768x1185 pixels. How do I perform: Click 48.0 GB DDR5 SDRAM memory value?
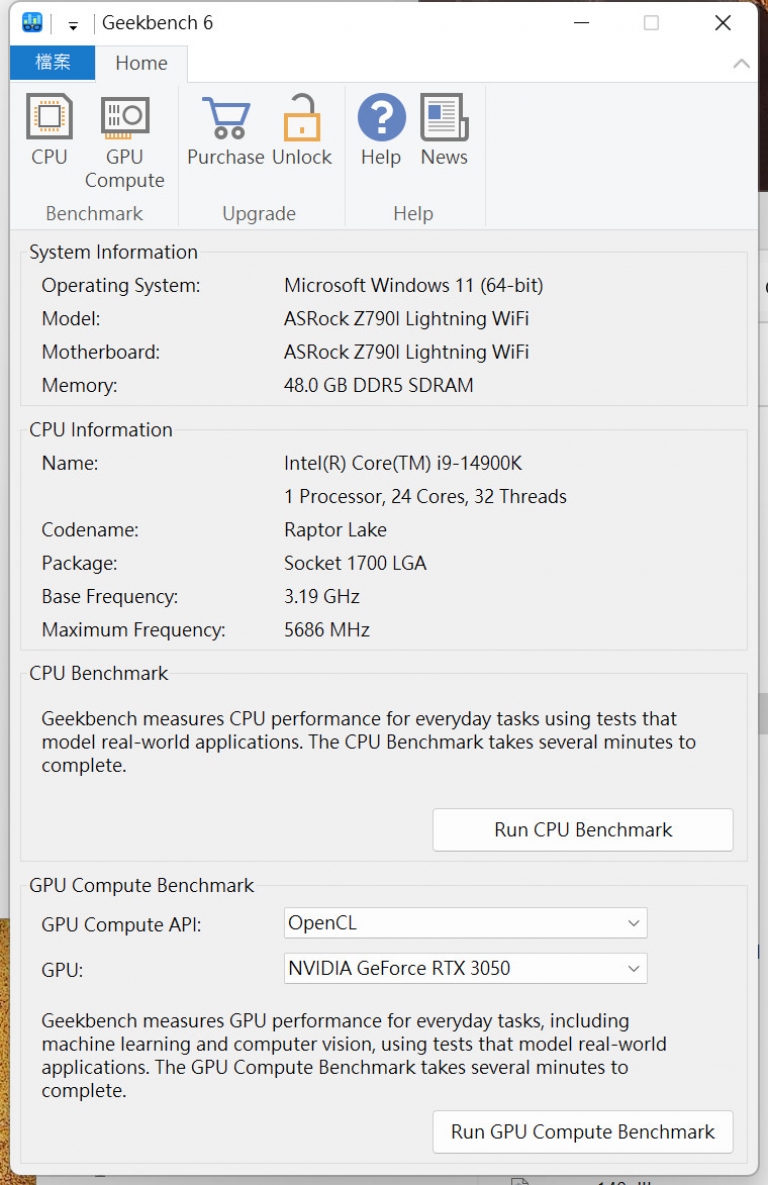(x=379, y=385)
